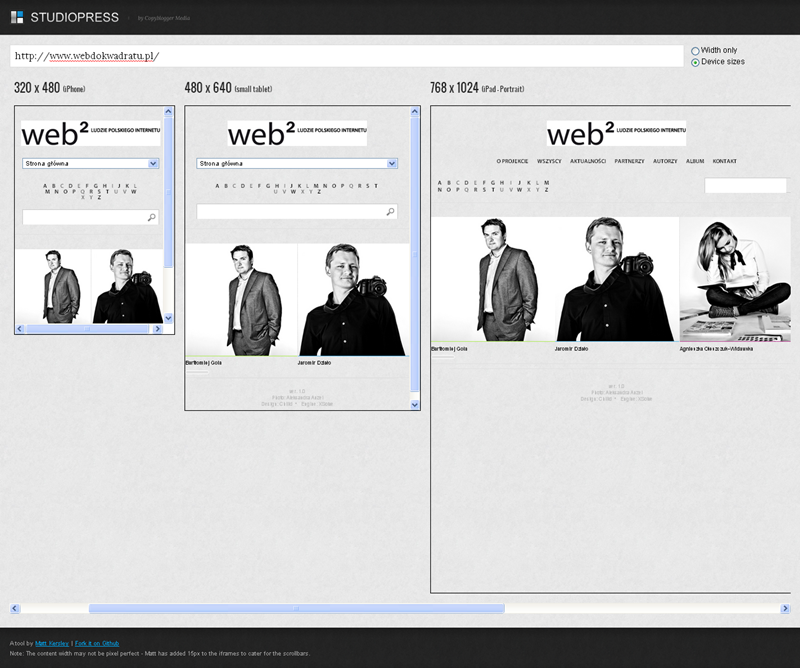Click the horizontal scrollbar thumb at page bottom
This screenshot has height=668, width=800.
coord(296,608)
